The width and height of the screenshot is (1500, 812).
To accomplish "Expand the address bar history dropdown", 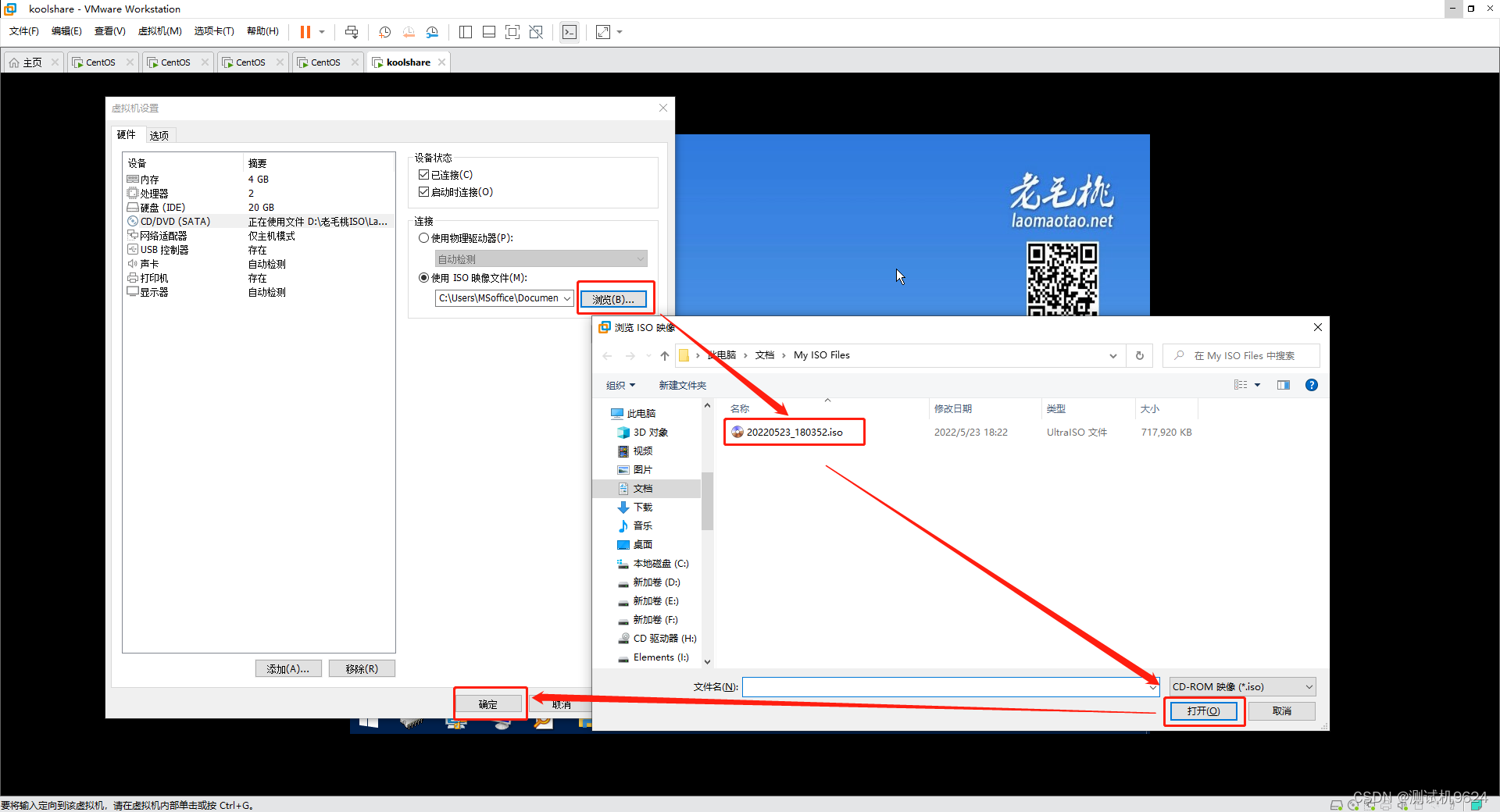I will click(1113, 356).
